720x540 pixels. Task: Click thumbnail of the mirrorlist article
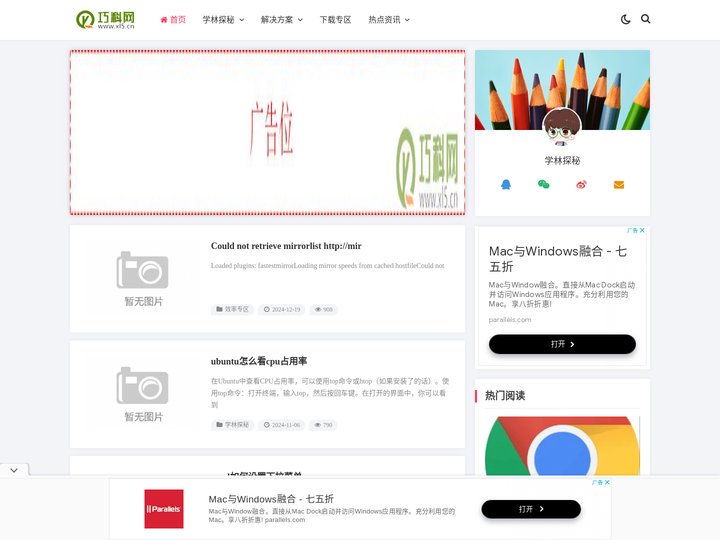tap(143, 278)
